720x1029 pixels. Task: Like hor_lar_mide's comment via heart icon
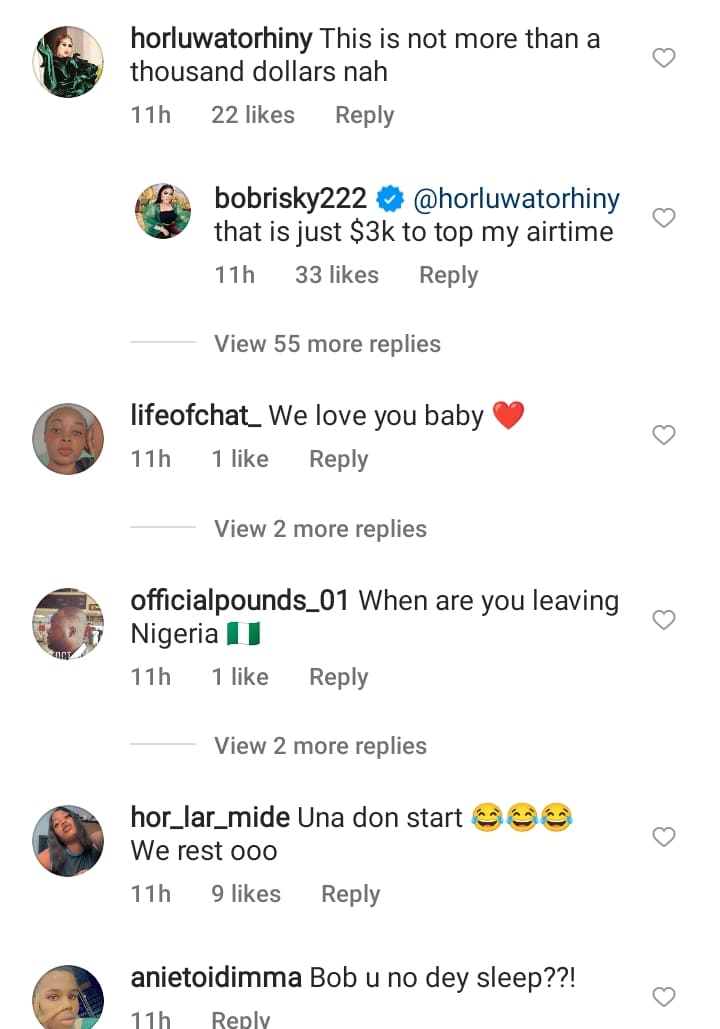pos(664,837)
